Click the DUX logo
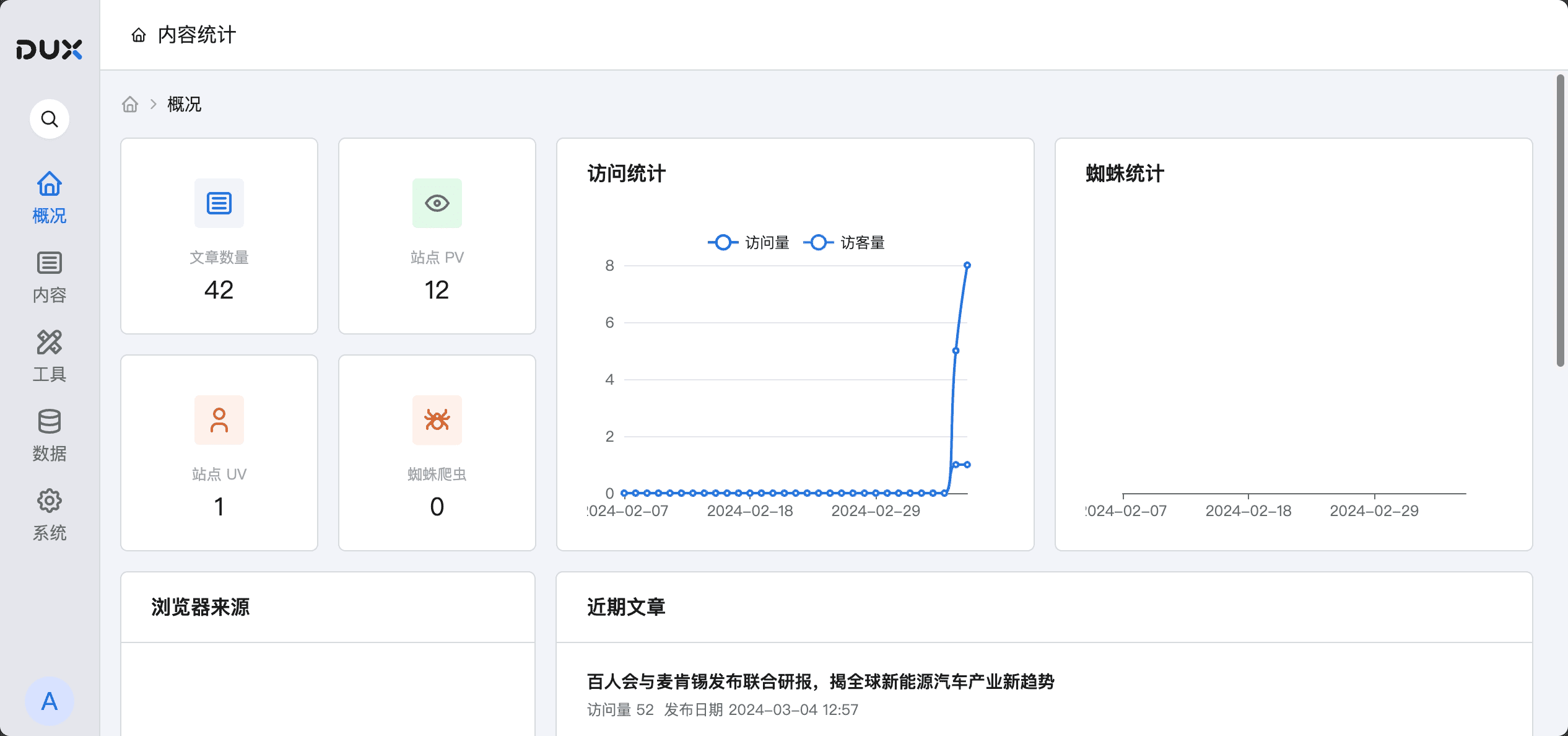The image size is (1568, 736). (x=49, y=50)
